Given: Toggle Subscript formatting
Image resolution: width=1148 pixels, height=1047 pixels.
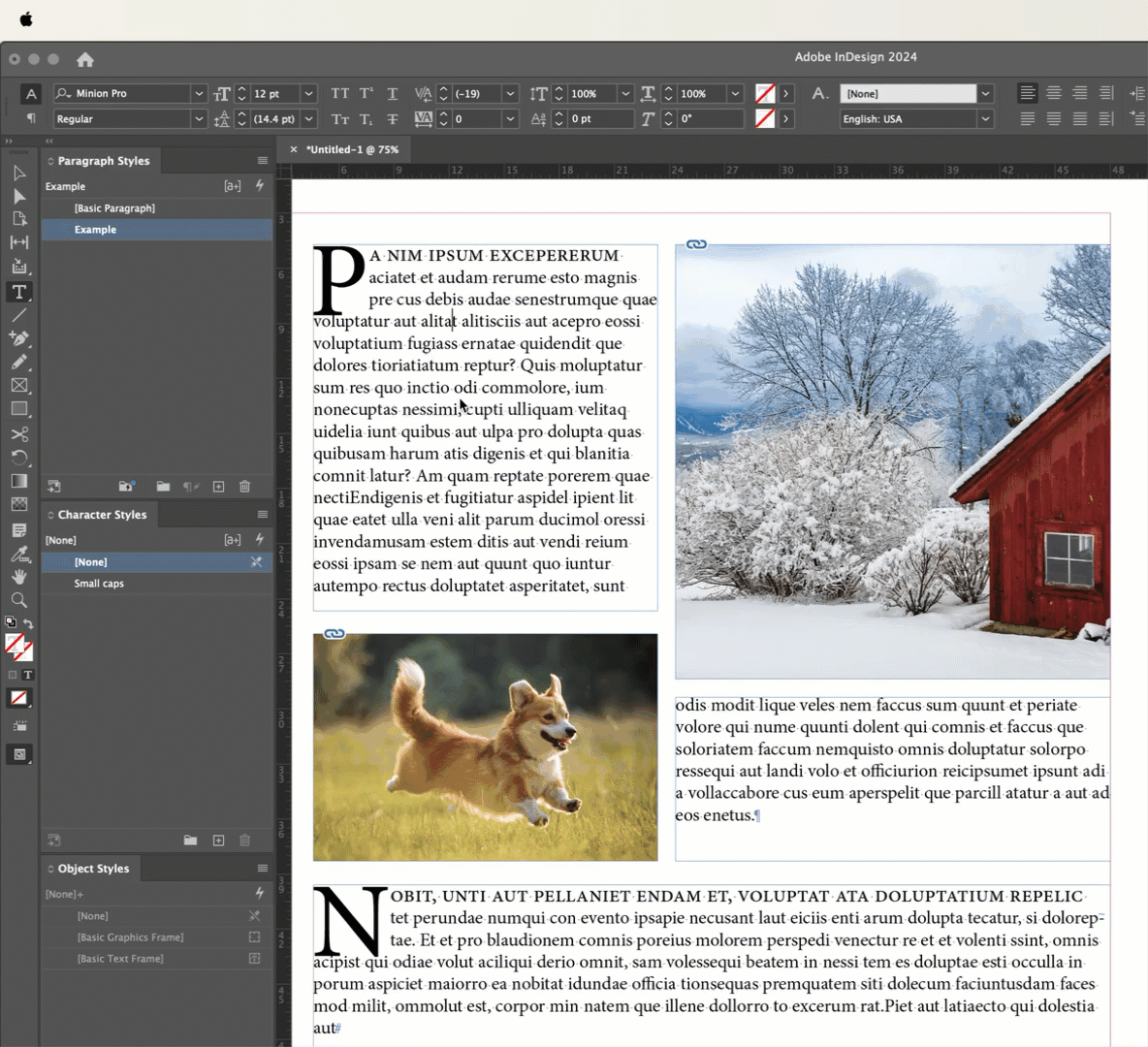Looking at the screenshot, I should (x=367, y=118).
